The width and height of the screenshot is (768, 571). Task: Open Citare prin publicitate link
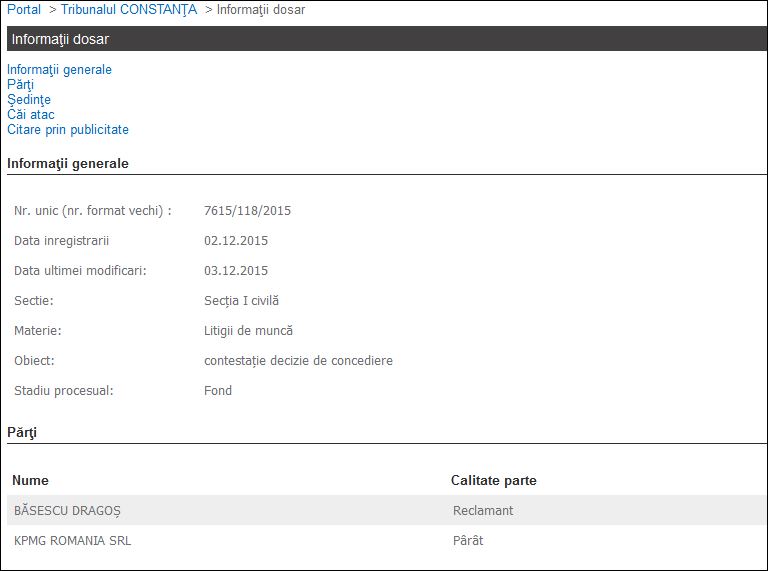(x=68, y=130)
